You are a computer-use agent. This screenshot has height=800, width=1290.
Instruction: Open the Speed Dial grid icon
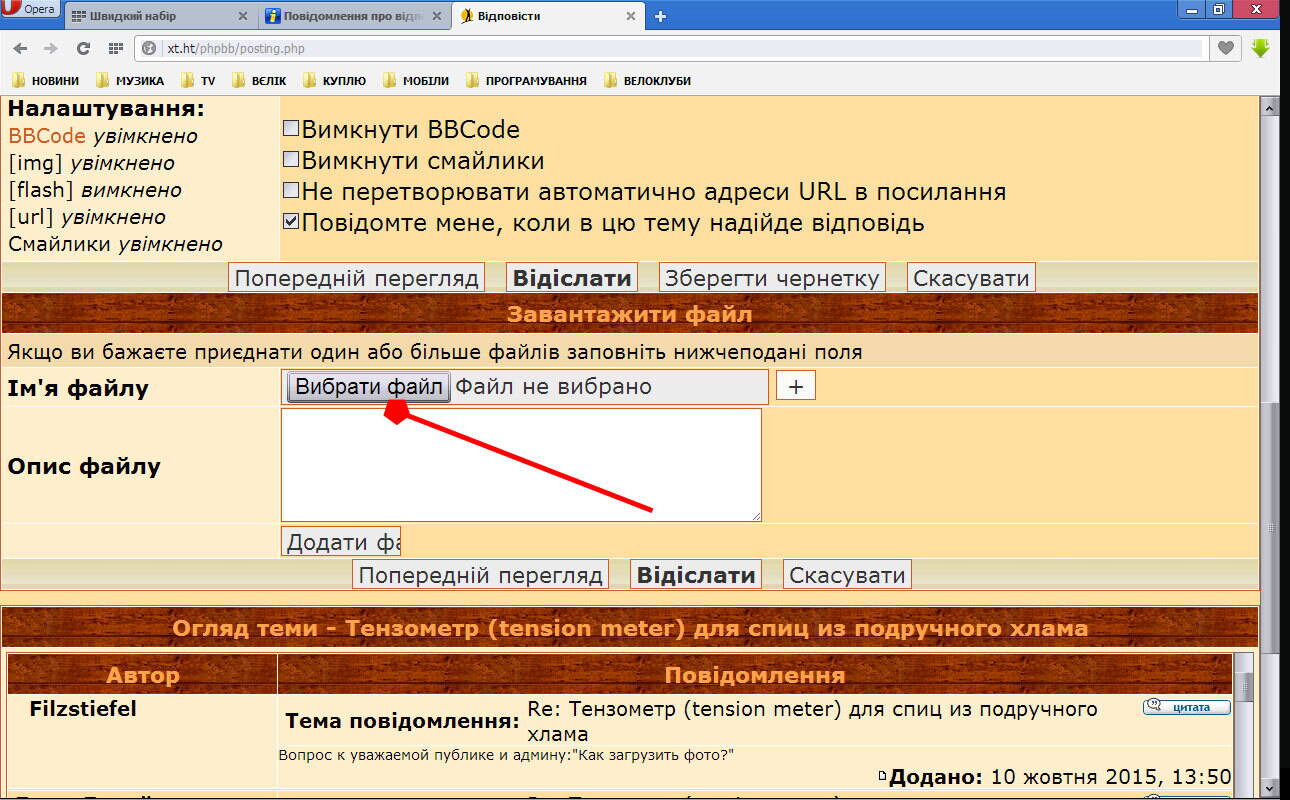pos(115,48)
